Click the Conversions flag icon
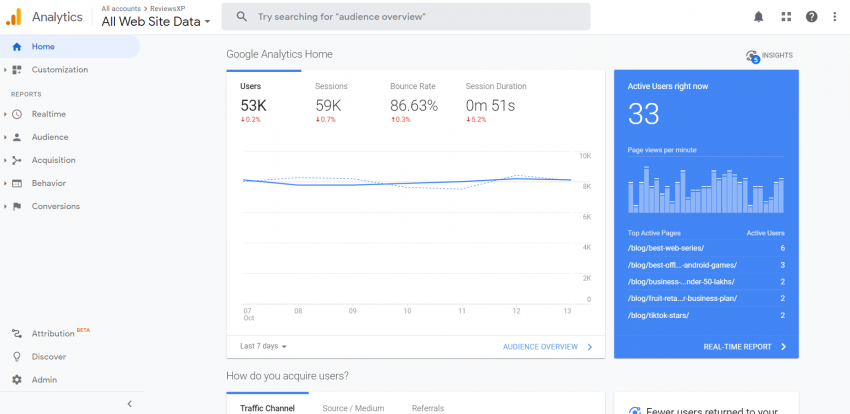Viewport: 850px width, 414px height. click(17, 206)
